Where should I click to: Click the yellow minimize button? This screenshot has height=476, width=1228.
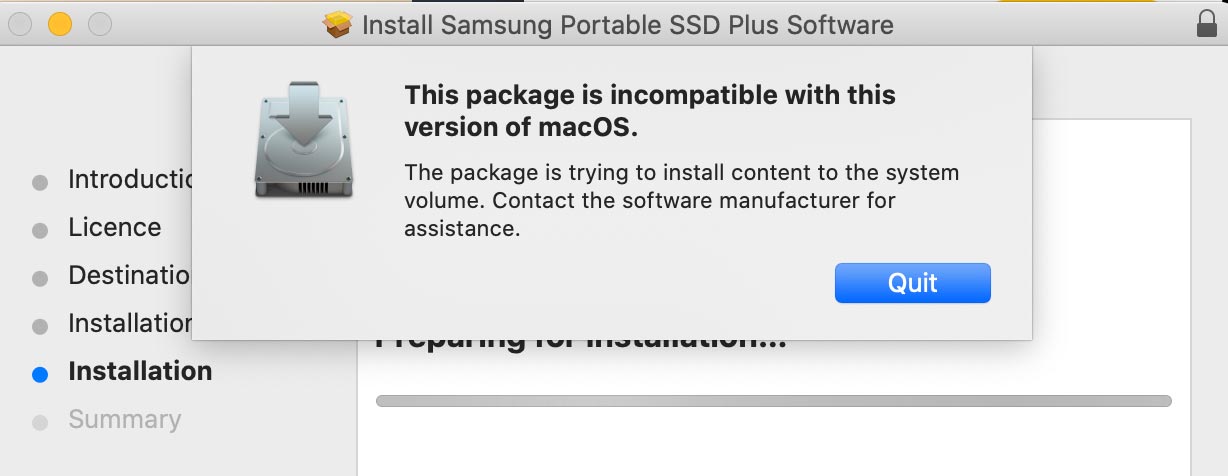[60, 24]
